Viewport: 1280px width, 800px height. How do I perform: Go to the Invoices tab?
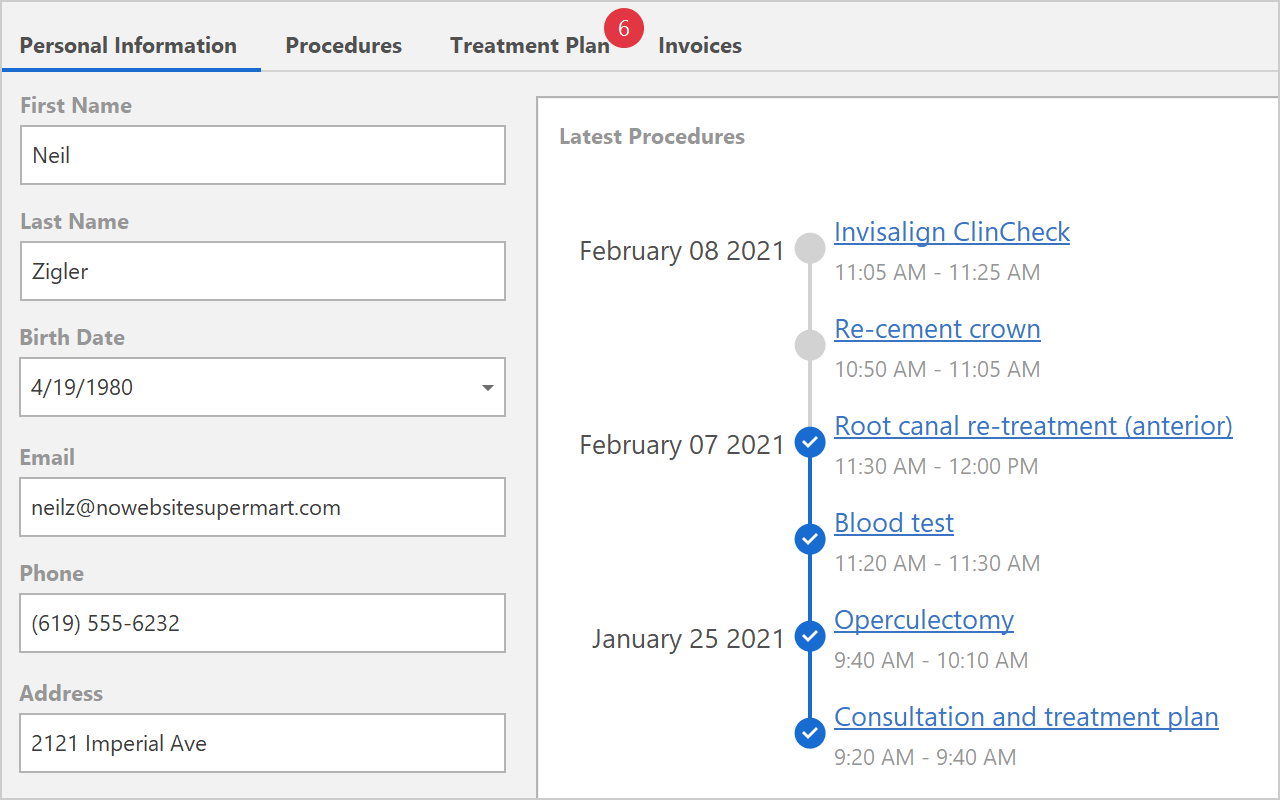(700, 46)
